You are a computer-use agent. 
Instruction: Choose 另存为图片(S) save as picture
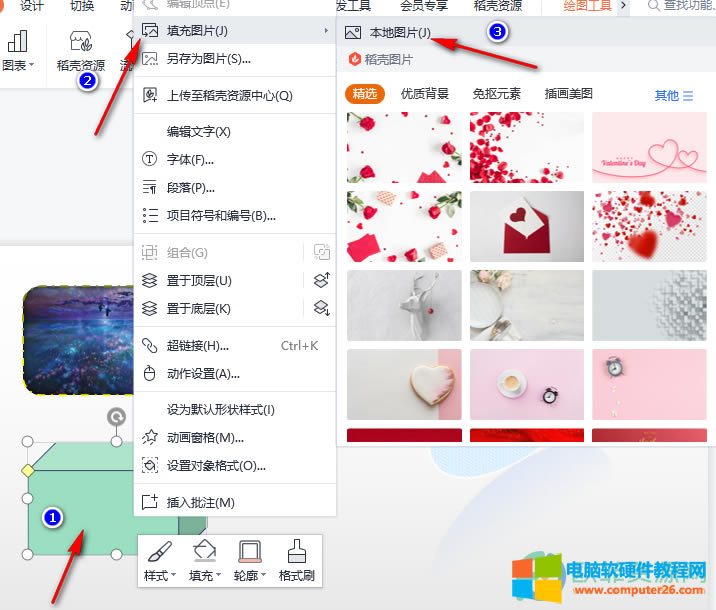[235, 59]
